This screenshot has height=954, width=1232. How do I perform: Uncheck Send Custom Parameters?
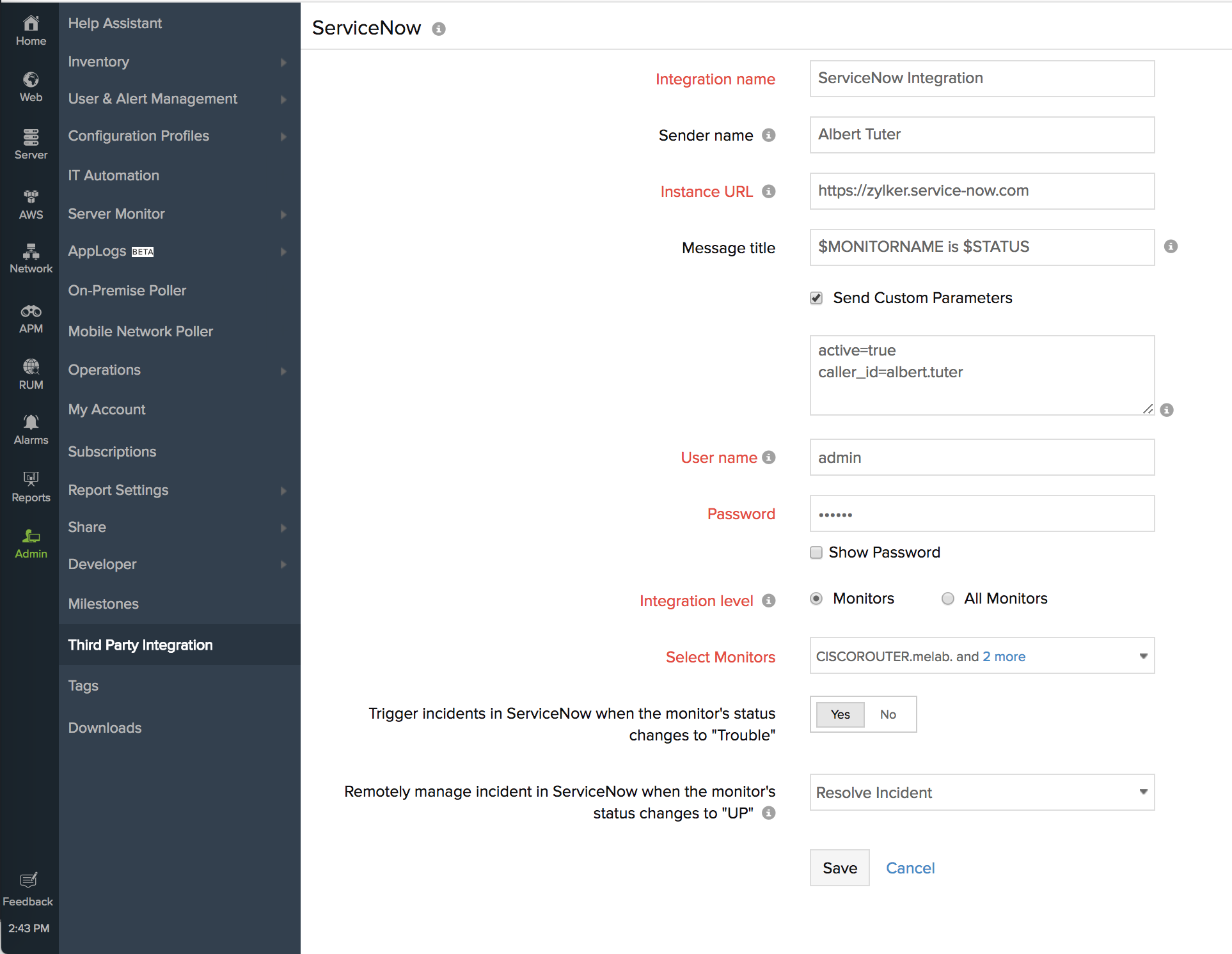[x=816, y=298]
